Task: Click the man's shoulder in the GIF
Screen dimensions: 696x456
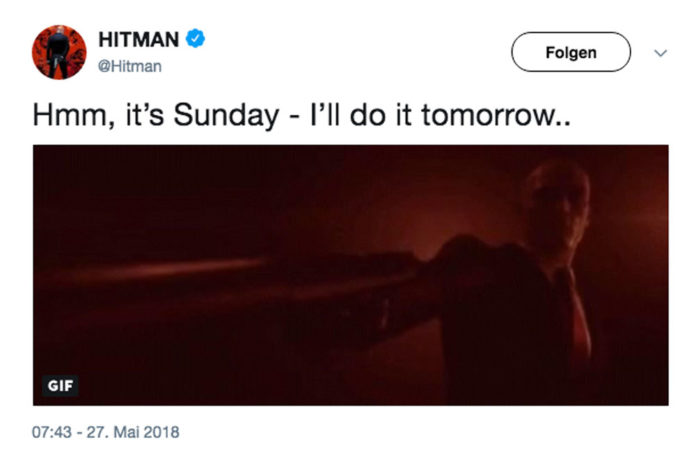Action: point(490,255)
